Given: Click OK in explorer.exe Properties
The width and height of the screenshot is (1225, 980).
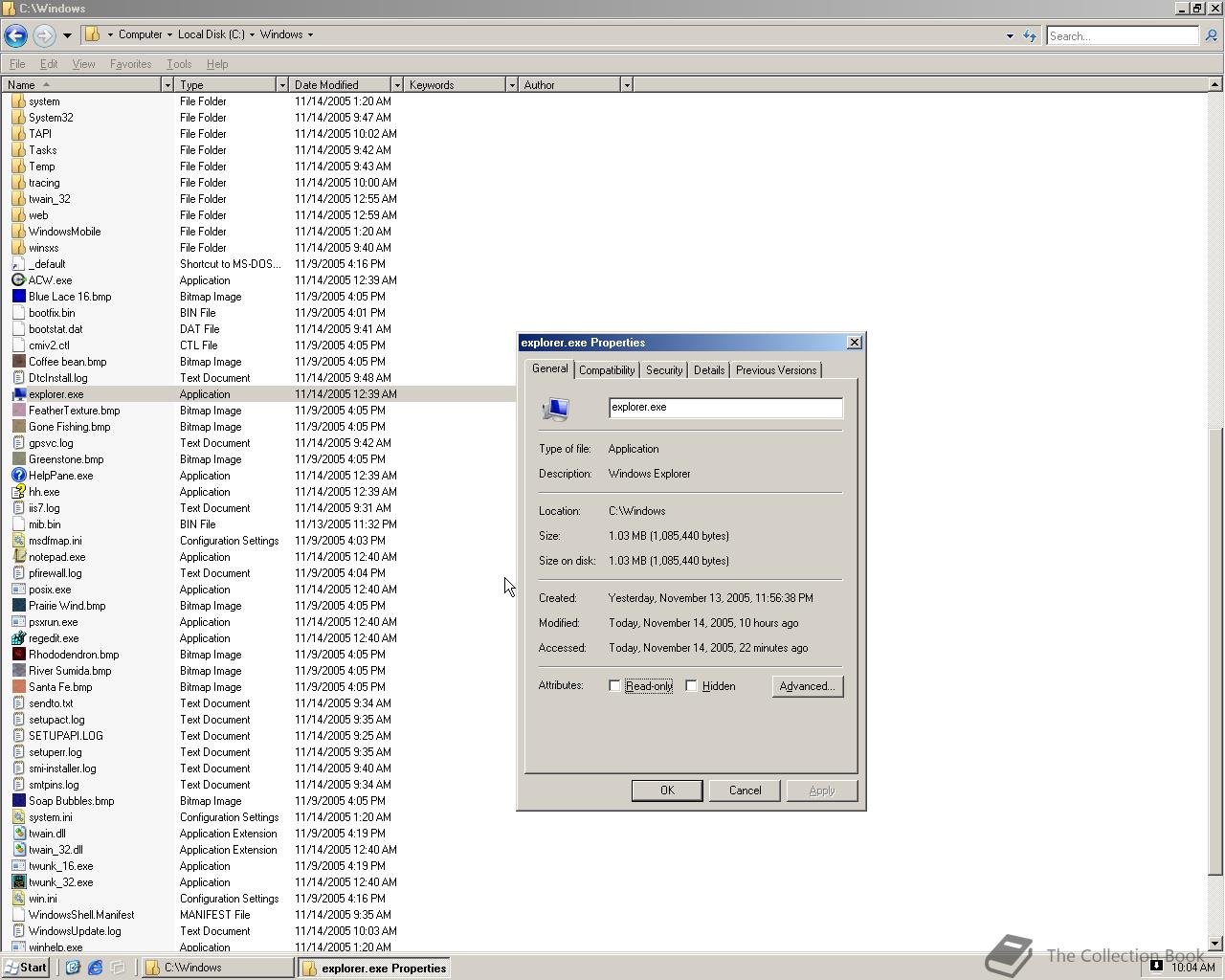Looking at the screenshot, I should [x=667, y=791].
